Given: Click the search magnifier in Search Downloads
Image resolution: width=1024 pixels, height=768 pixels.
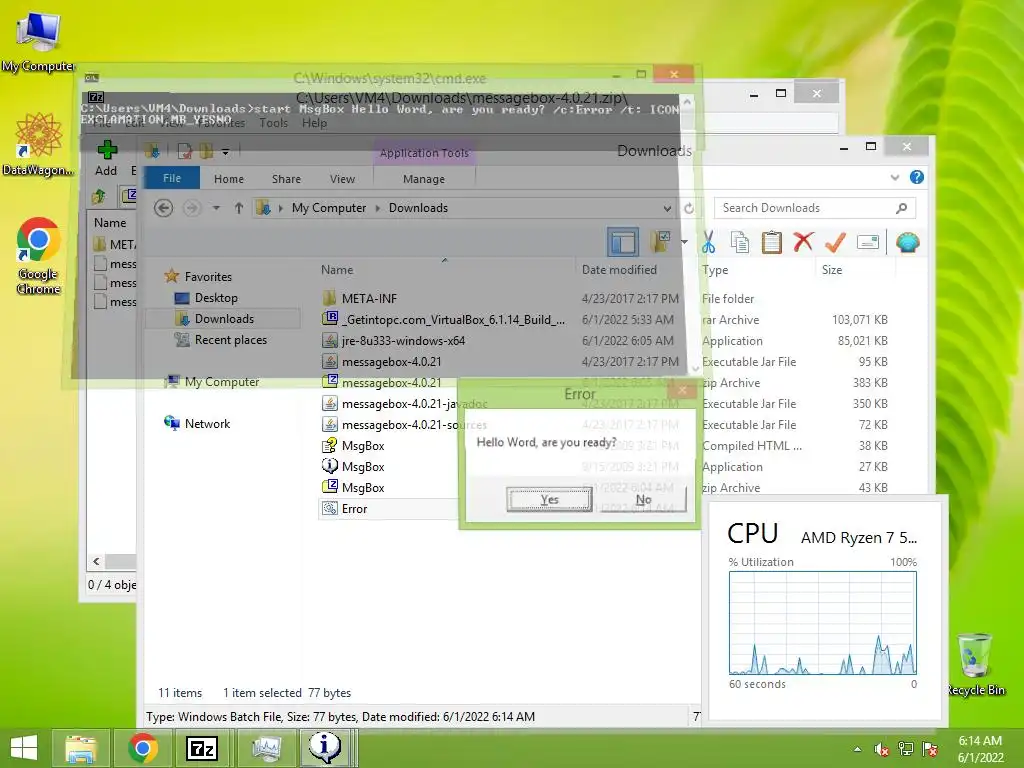Looking at the screenshot, I should [902, 208].
